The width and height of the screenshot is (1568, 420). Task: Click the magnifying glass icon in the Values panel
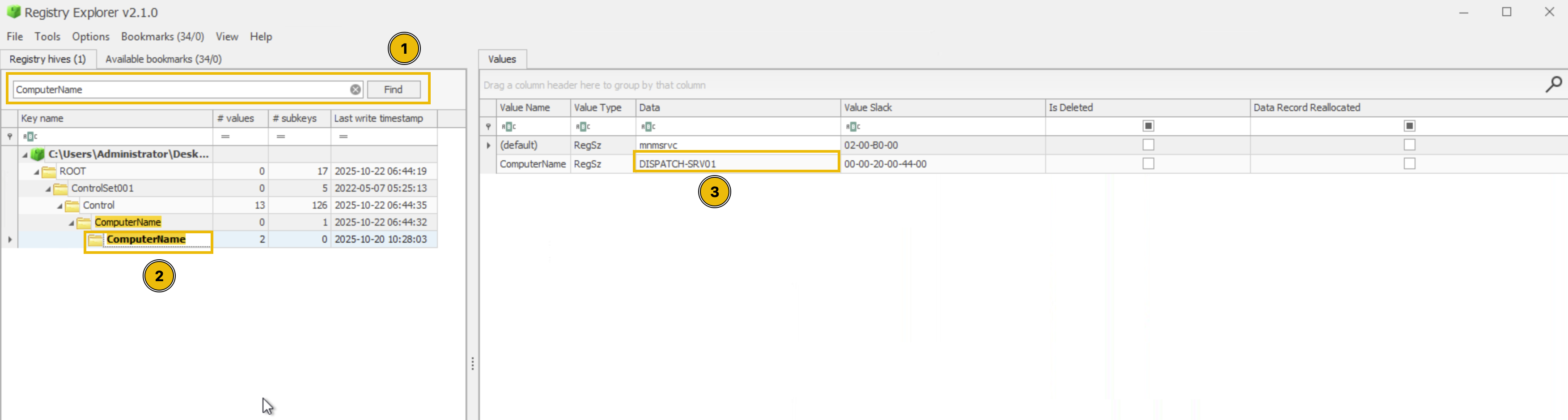coord(1554,84)
